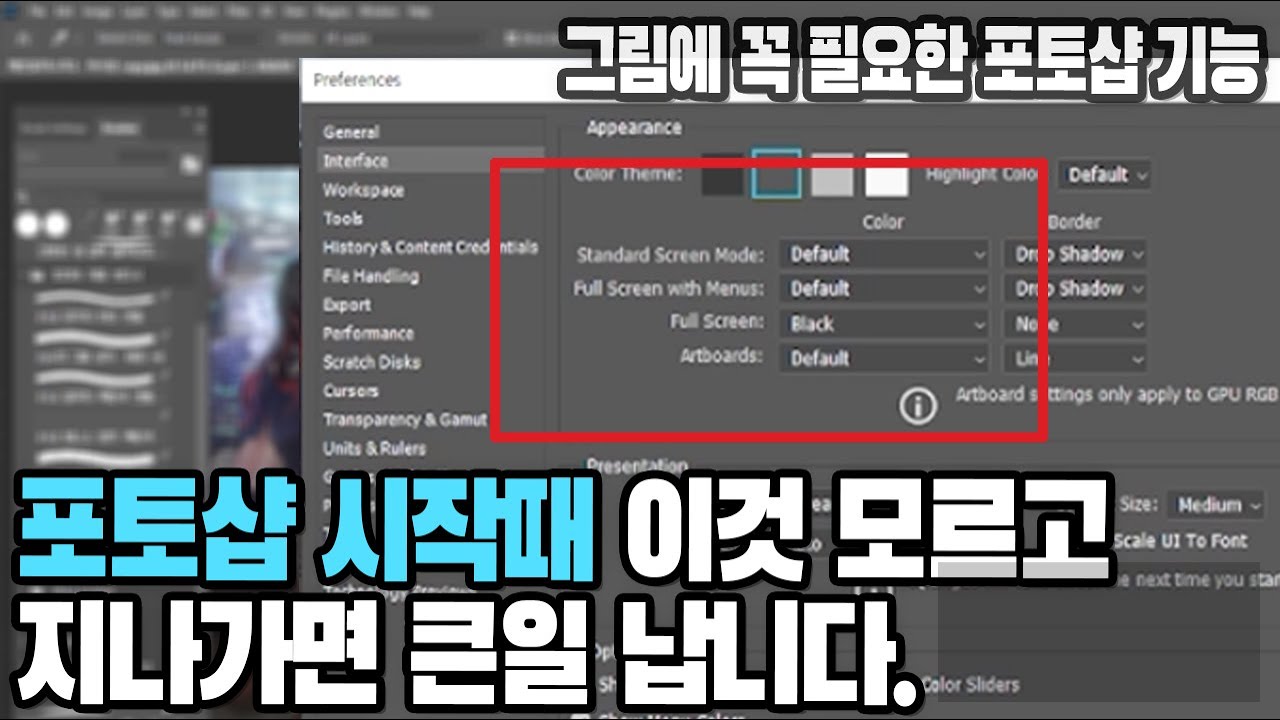Open the Standard Screen Mode color dropdown
The width and height of the screenshot is (1280, 720).
click(885, 254)
